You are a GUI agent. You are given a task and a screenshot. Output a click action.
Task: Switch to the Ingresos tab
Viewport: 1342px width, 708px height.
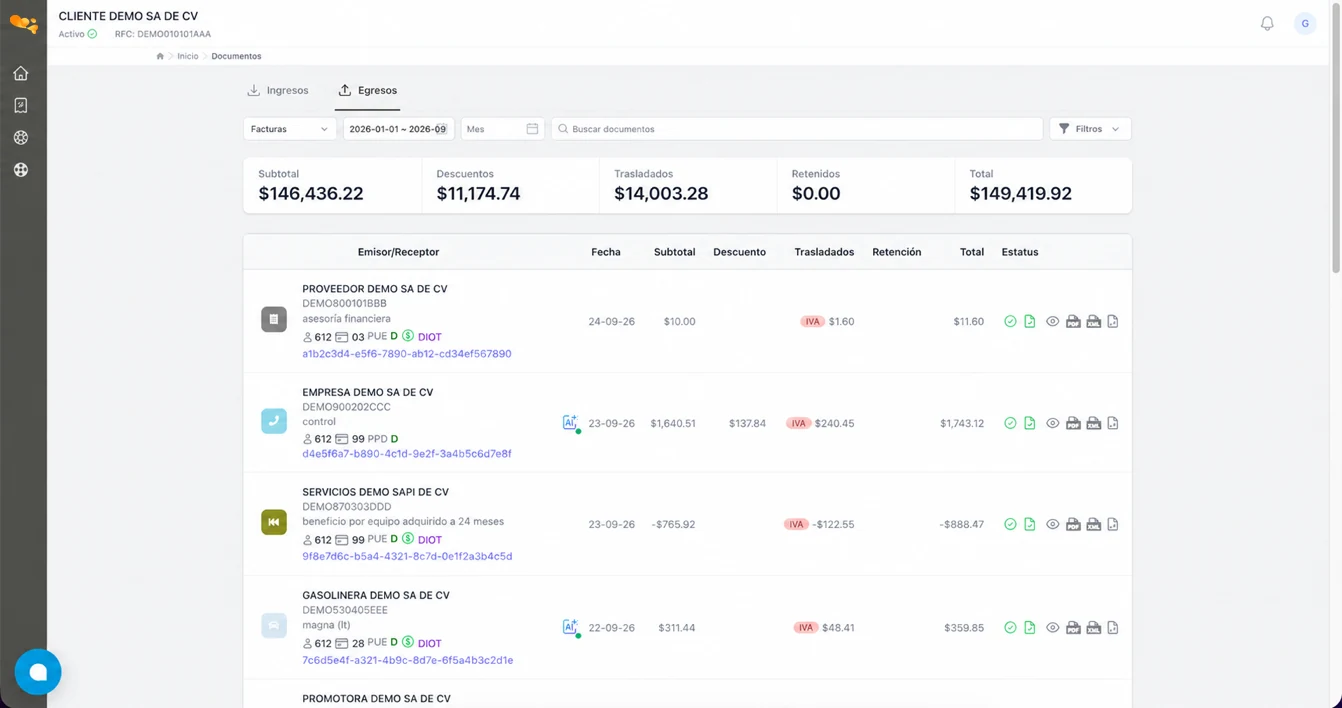click(x=278, y=90)
